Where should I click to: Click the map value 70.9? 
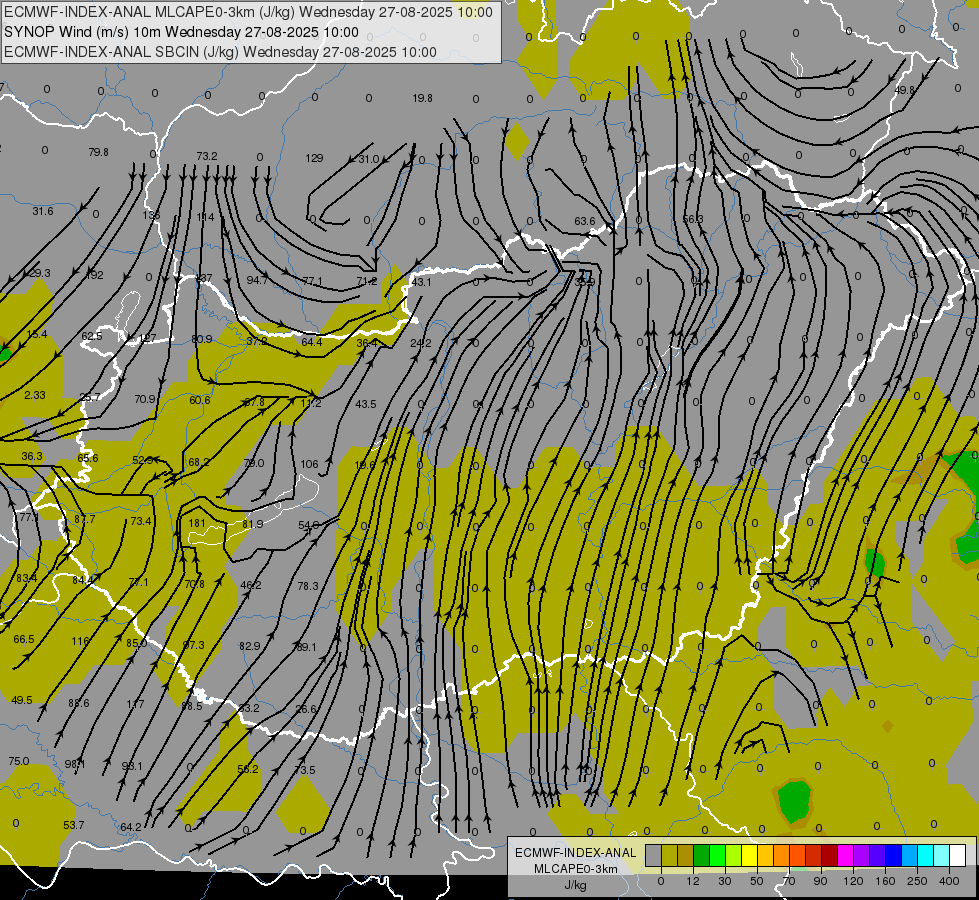pyautogui.click(x=145, y=398)
